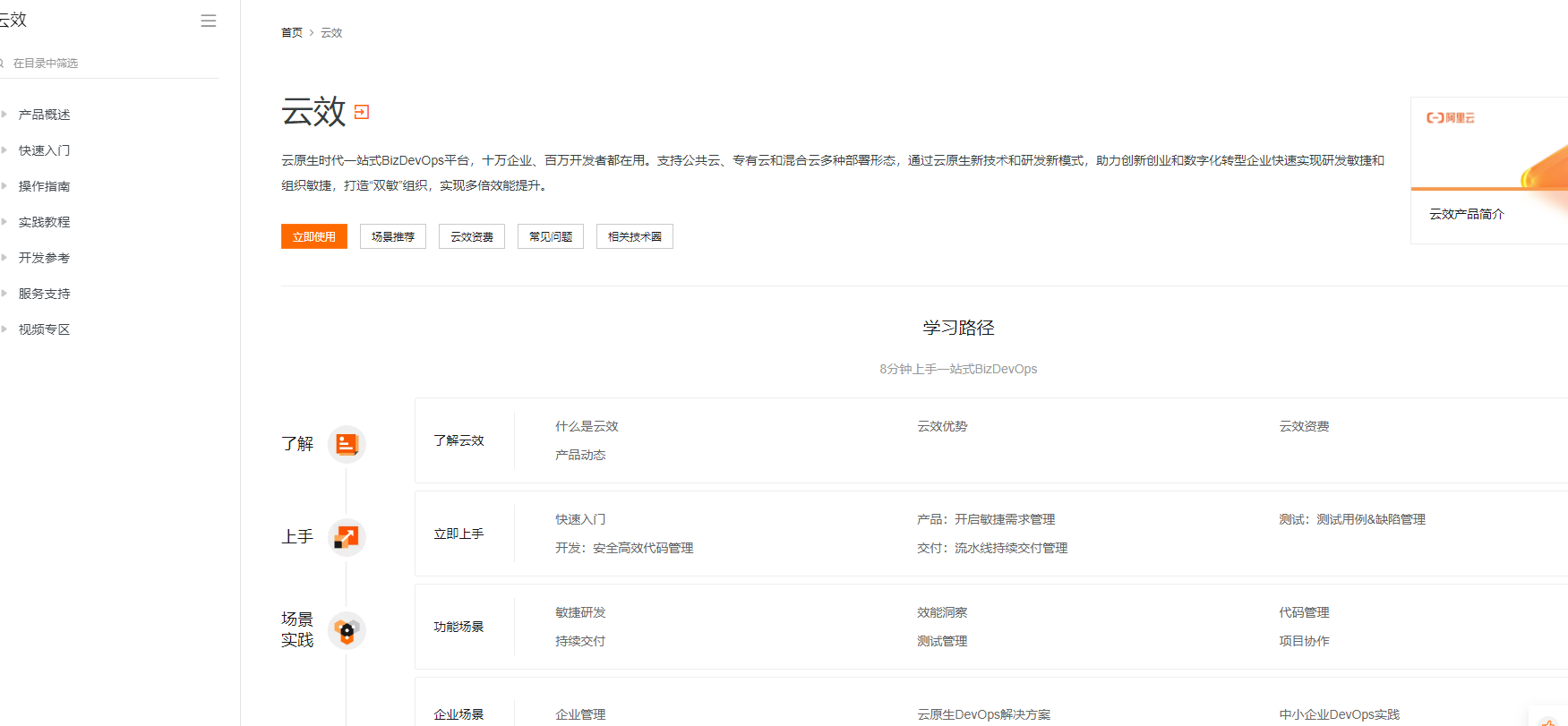Image resolution: width=1568 pixels, height=726 pixels.
Task: Open 测试：测试用例&缺陷管理 link
Action: (x=1352, y=519)
